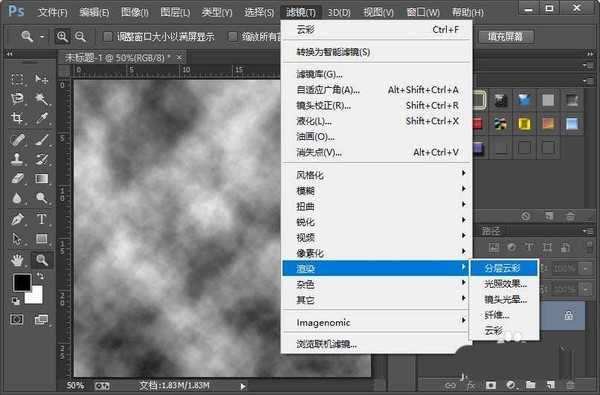Change screen mode icon
This screenshot has width=600, height=395.
coord(41,319)
